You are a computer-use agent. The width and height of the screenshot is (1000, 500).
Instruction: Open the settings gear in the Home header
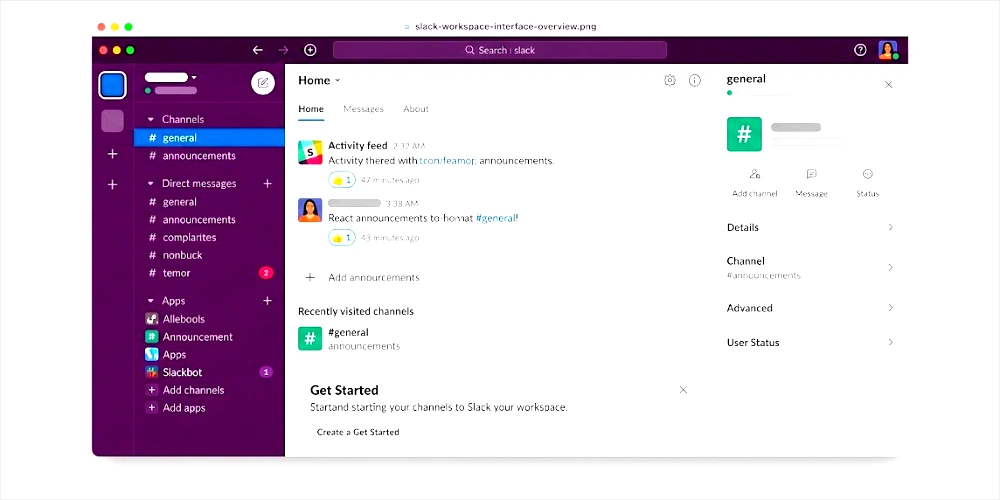(x=670, y=80)
